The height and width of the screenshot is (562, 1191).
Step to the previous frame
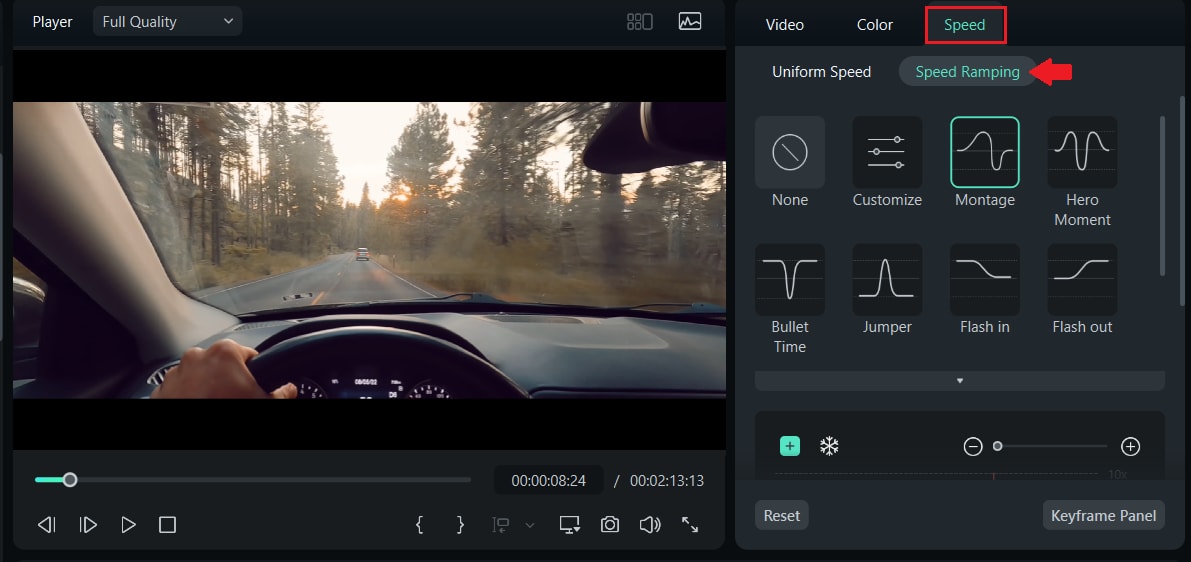click(x=46, y=525)
